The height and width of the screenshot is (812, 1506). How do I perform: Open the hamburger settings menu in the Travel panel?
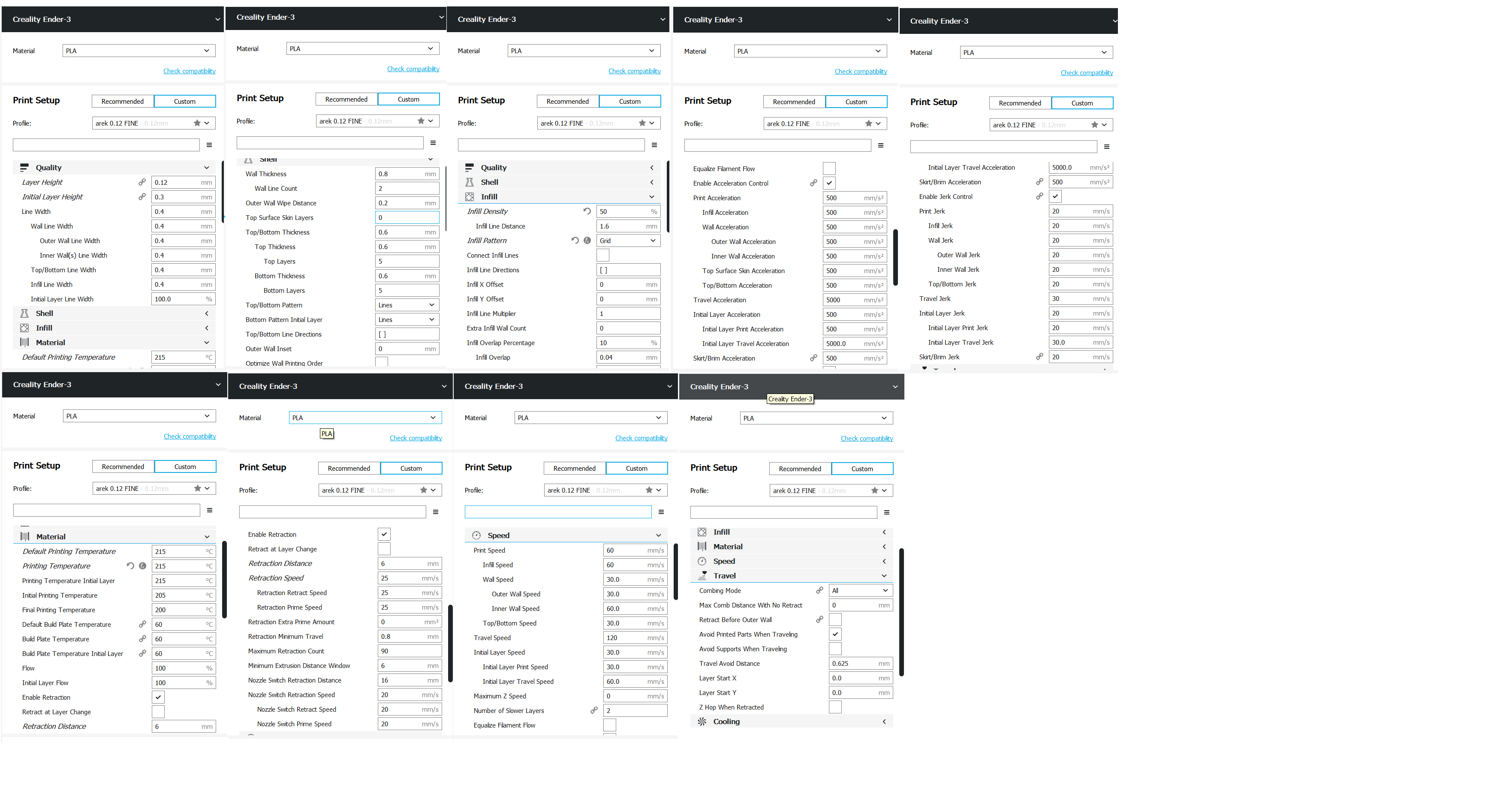(x=887, y=513)
